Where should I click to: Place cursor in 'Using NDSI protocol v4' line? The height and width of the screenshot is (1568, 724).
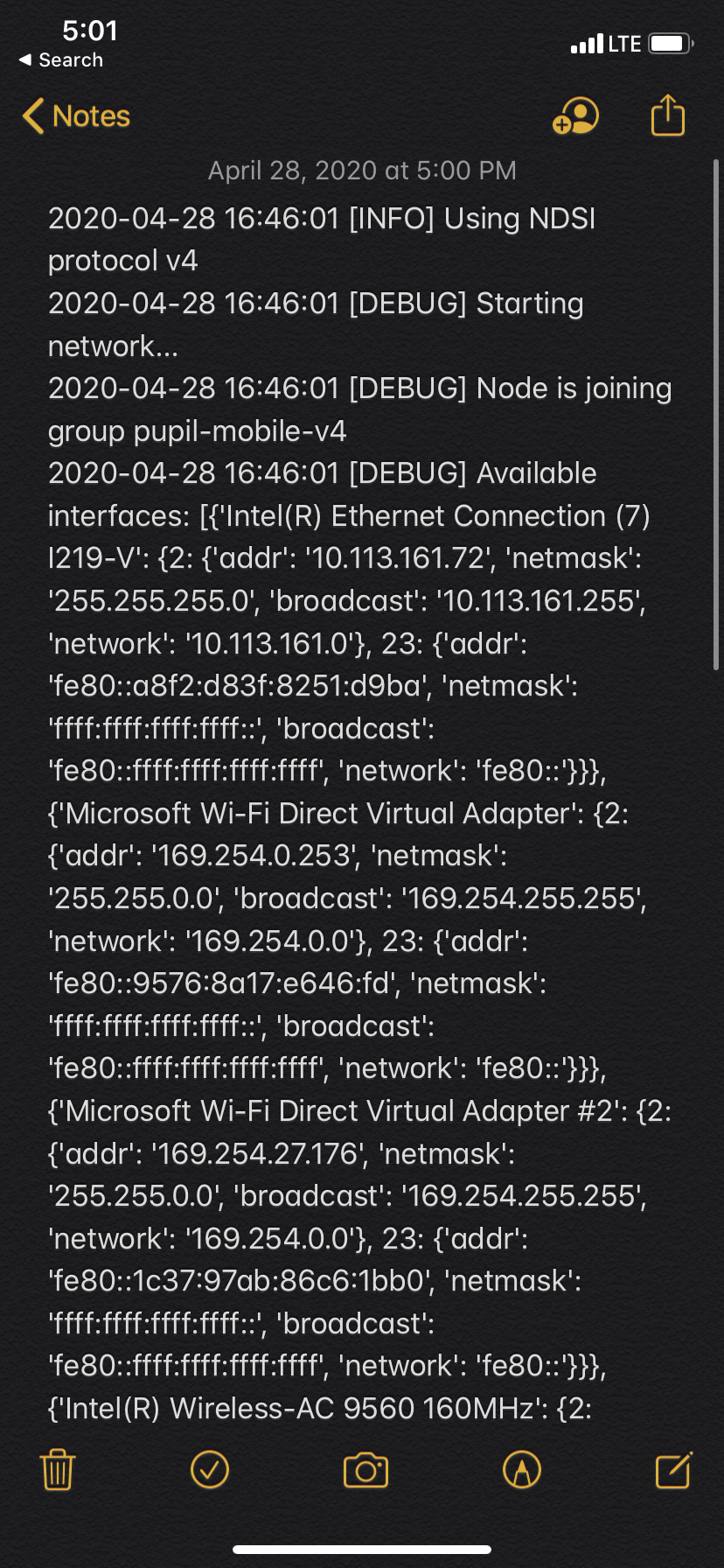coord(322,239)
